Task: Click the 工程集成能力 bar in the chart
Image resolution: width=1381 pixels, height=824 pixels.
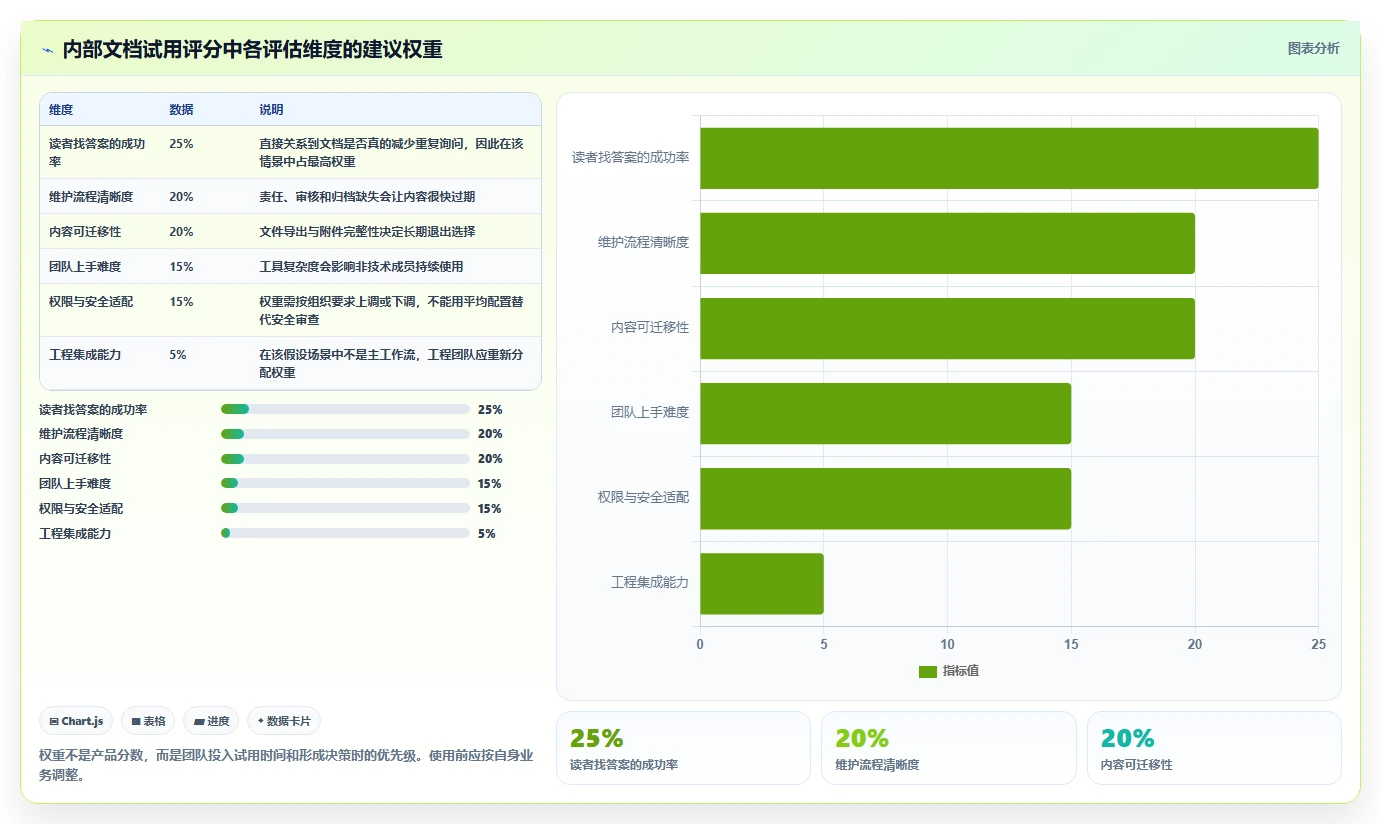Action: (762, 584)
